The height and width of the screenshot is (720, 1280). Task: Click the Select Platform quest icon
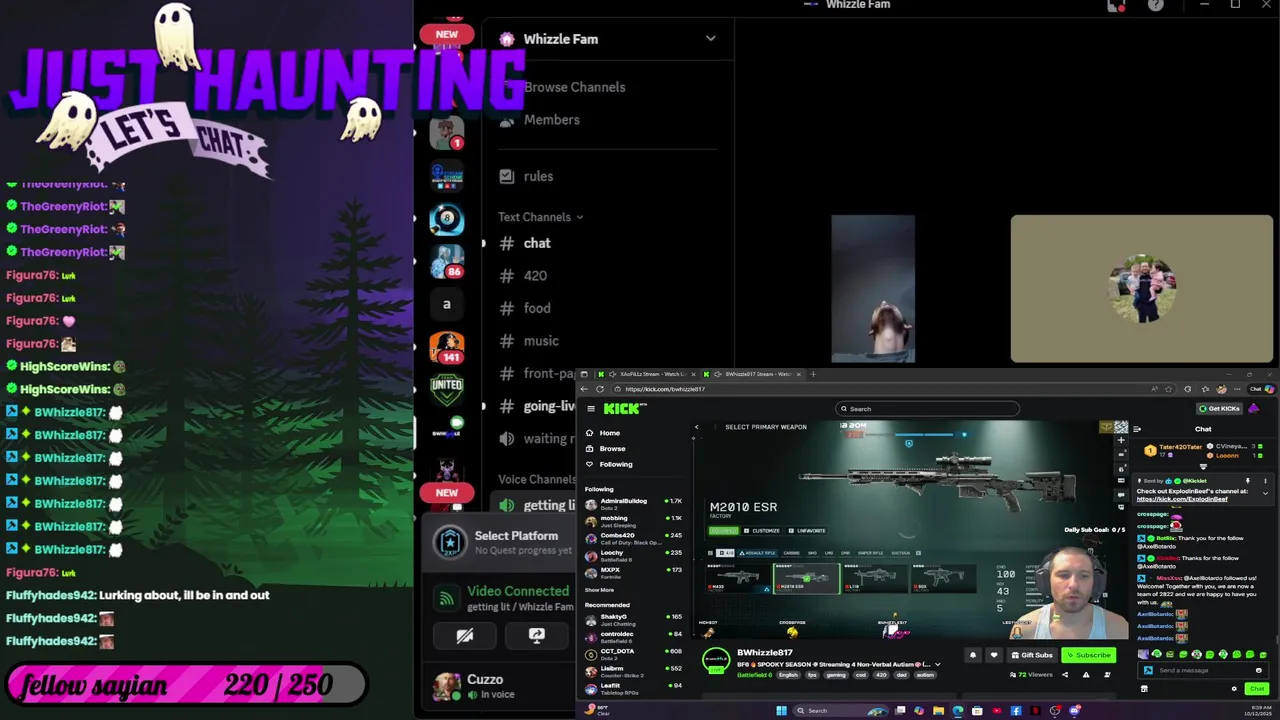451,541
